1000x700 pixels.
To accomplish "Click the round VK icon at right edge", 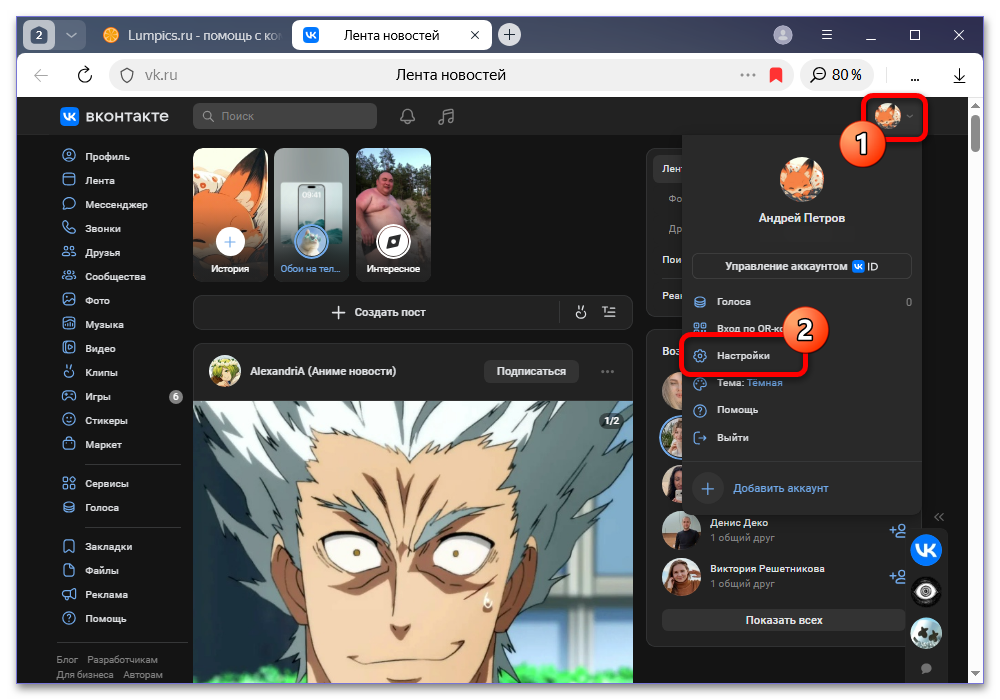I will (x=926, y=550).
